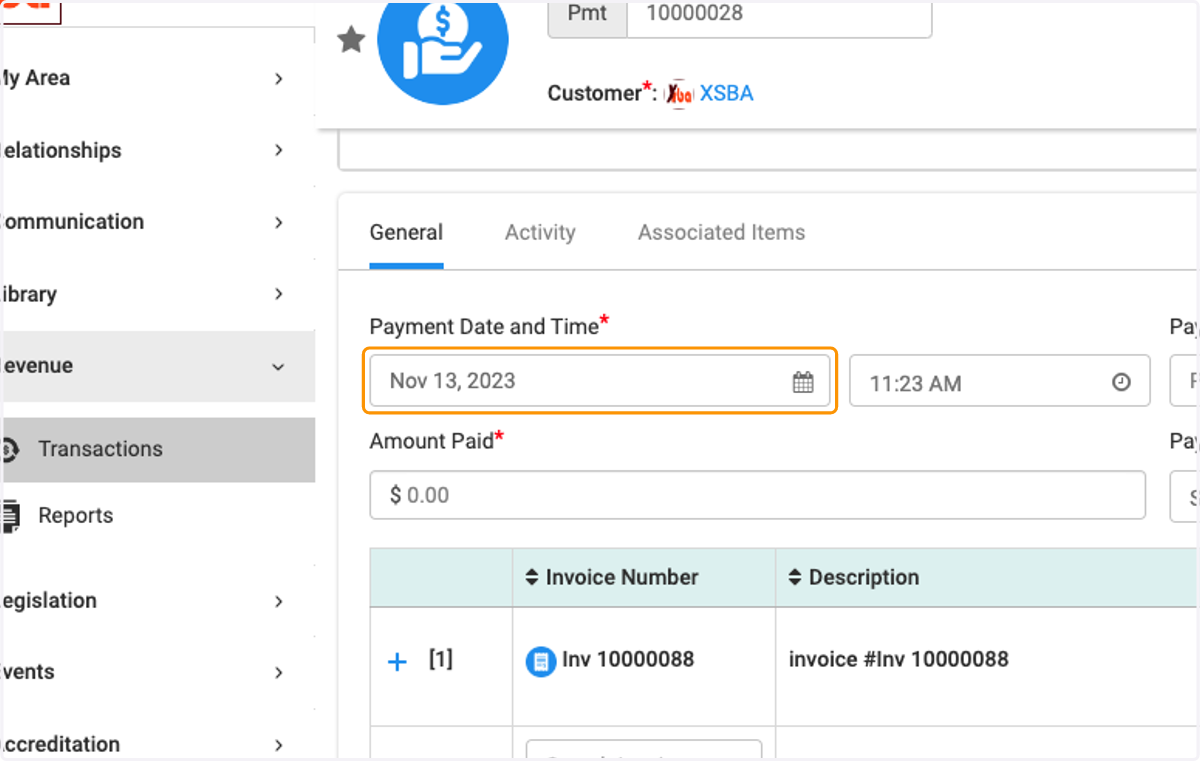Sort by Invoice Number column arrows
Image resolution: width=1200 pixels, height=761 pixels.
[532, 577]
